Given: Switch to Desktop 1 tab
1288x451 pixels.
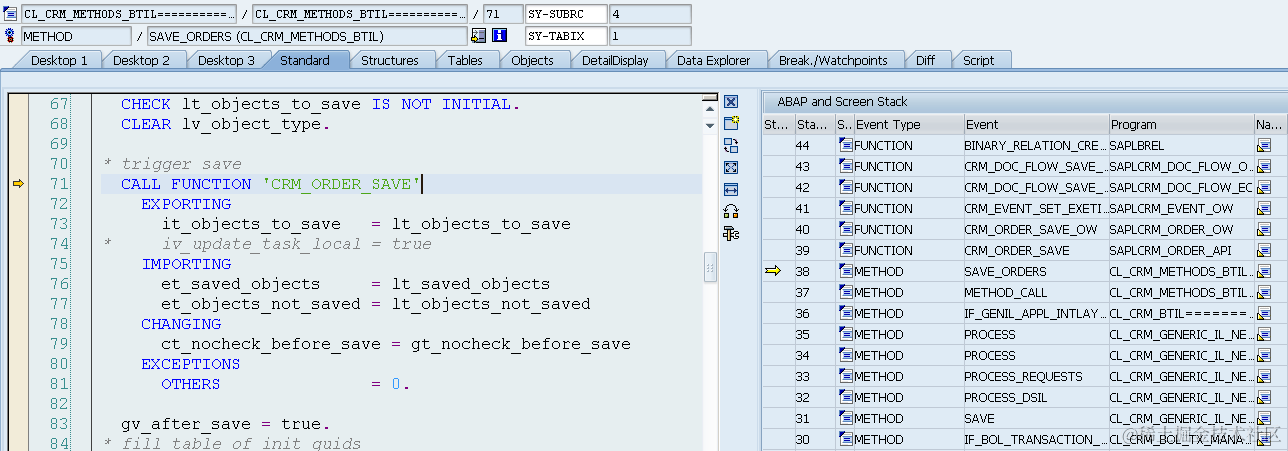Looking at the screenshot, I should coord(59,60).
